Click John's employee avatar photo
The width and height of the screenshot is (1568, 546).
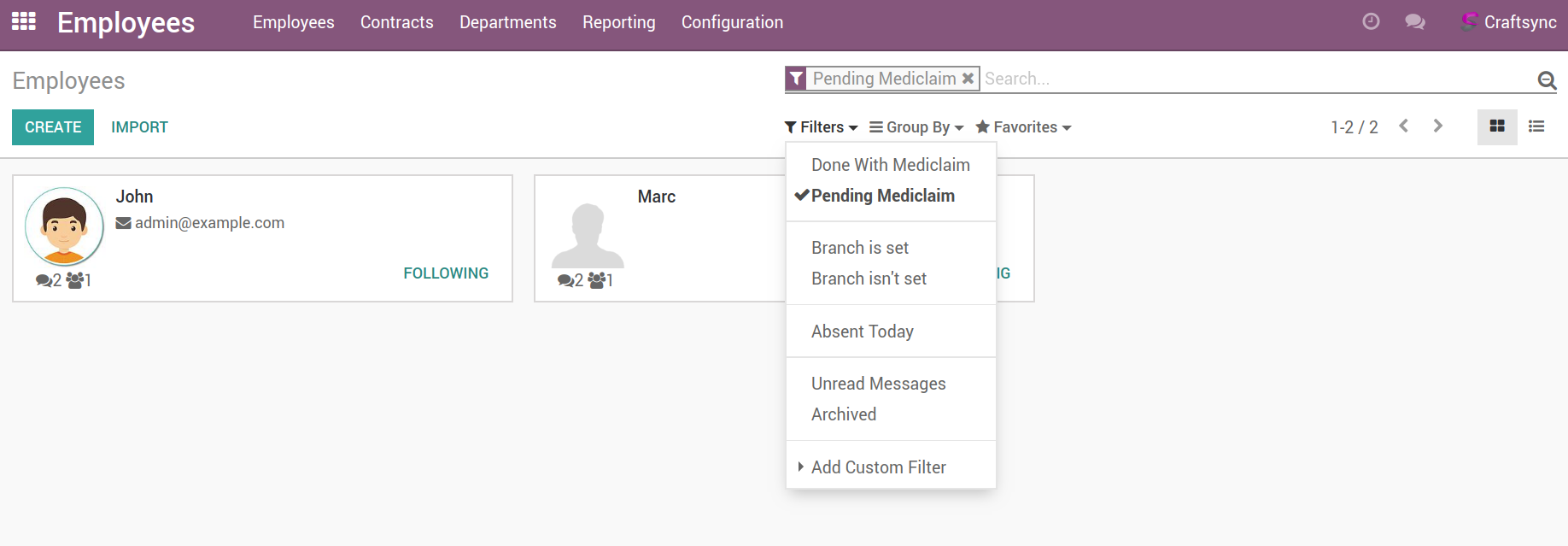tap(64, 227)
